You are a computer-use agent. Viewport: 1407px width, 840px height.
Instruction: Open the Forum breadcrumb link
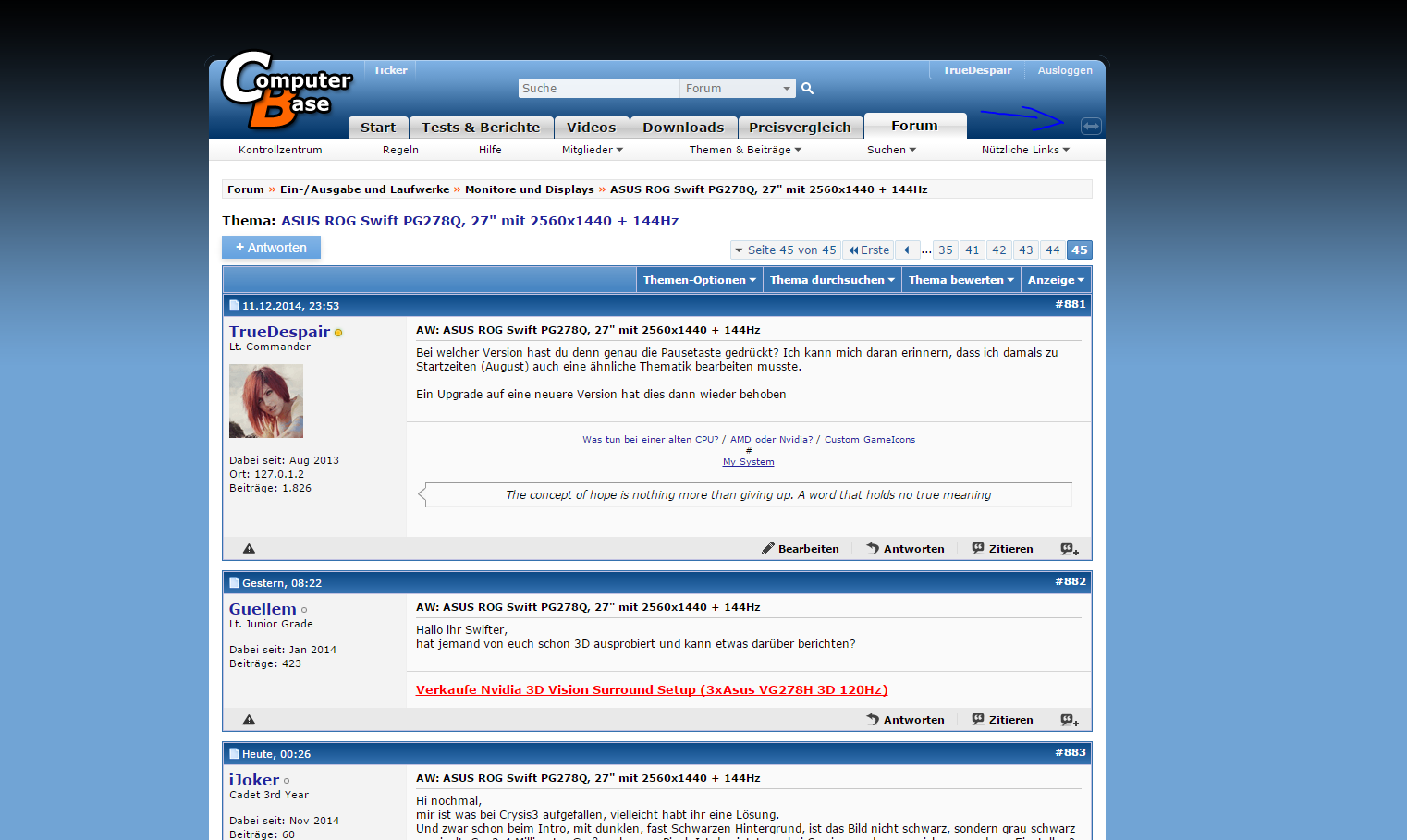point(246,189)
